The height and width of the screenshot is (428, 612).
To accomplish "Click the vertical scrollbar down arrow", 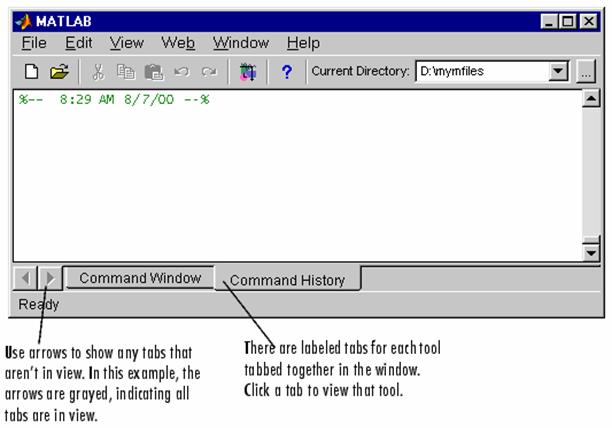I will (591, 252).
